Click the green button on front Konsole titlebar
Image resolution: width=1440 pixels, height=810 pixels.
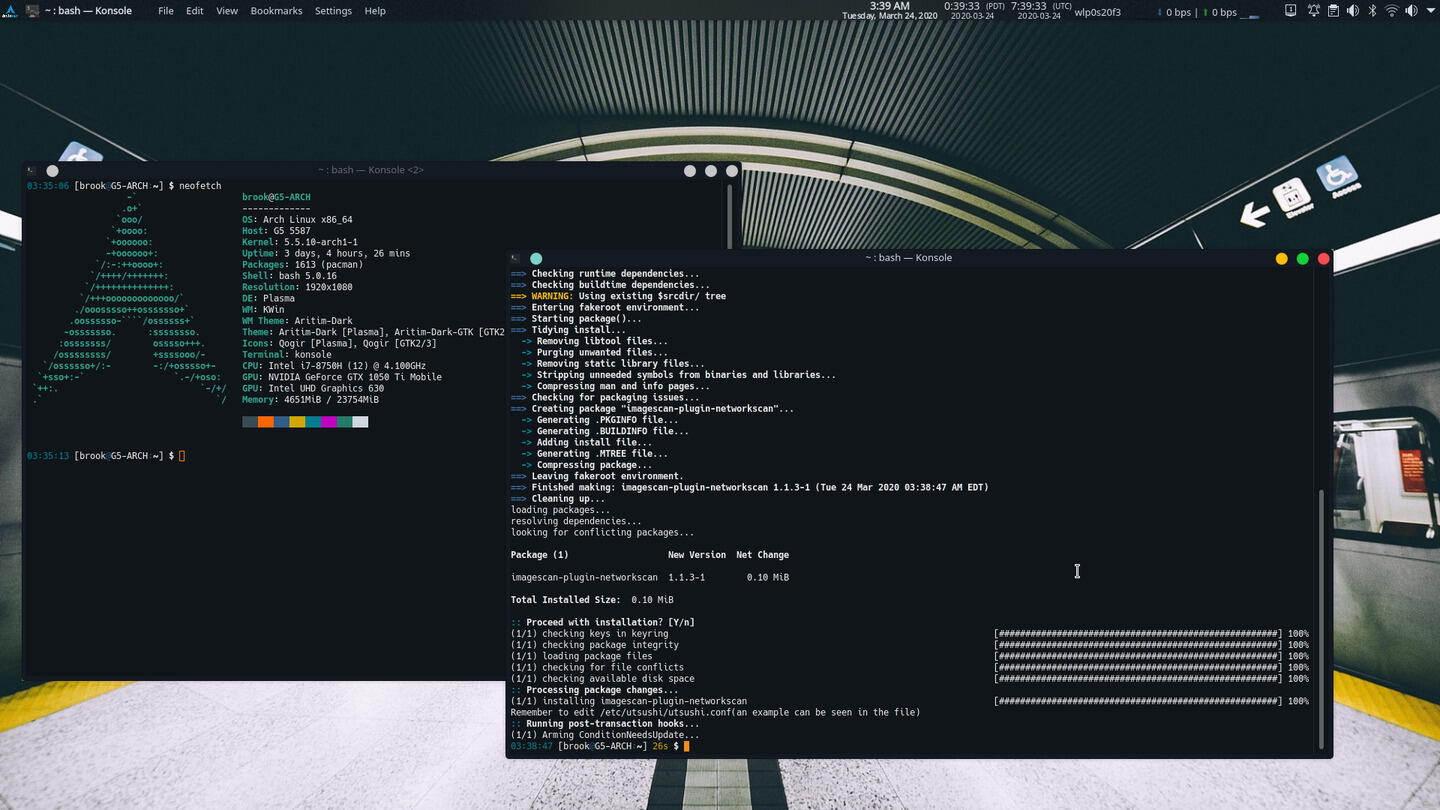click(1303, 259)
